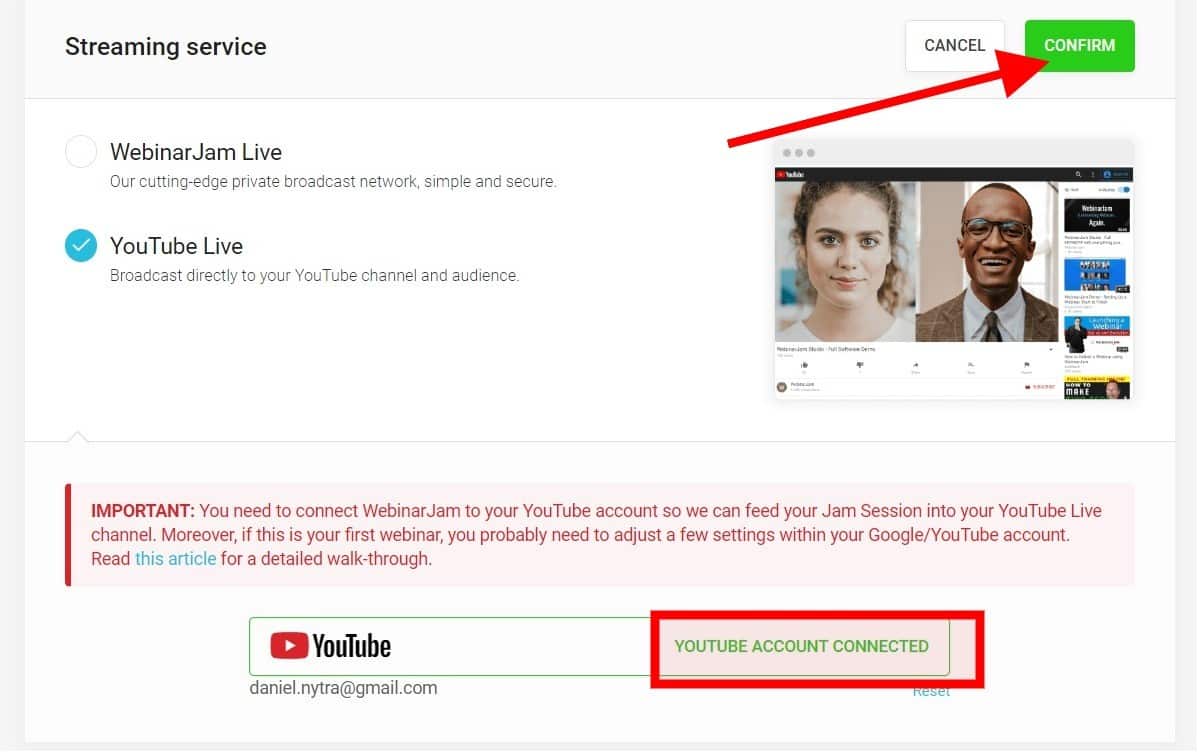This screenshot has height=752, width=1198.
Task: Click the YouTube logo in connection box
Action: point(330,646)
